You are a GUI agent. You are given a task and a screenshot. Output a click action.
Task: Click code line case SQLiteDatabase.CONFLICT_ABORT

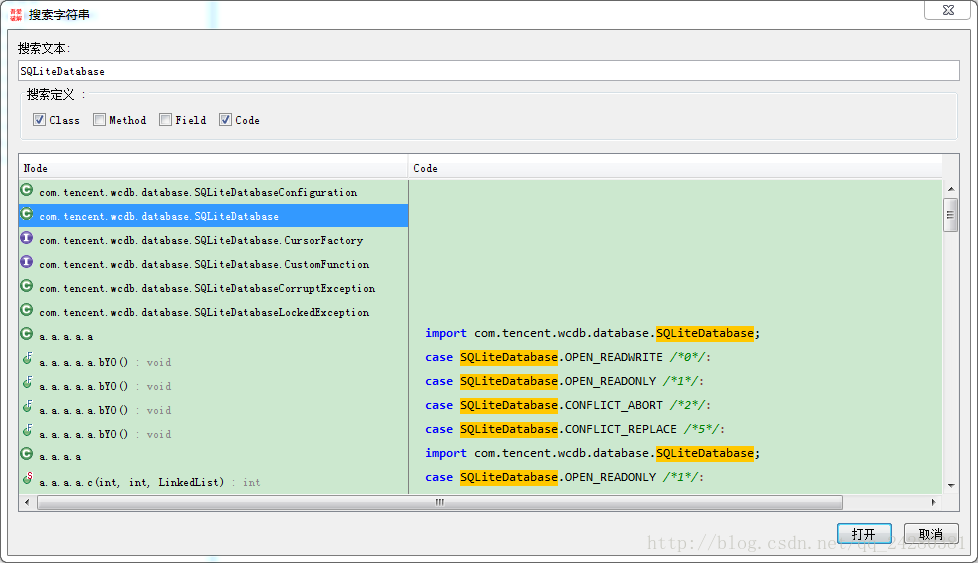(x=568, y=405)
